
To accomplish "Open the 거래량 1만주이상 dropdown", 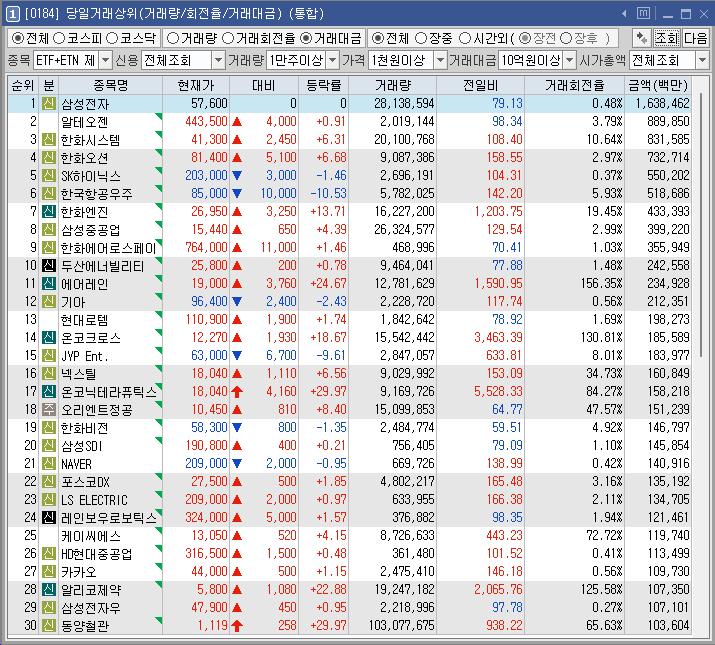I will click(x=333, y=60).
